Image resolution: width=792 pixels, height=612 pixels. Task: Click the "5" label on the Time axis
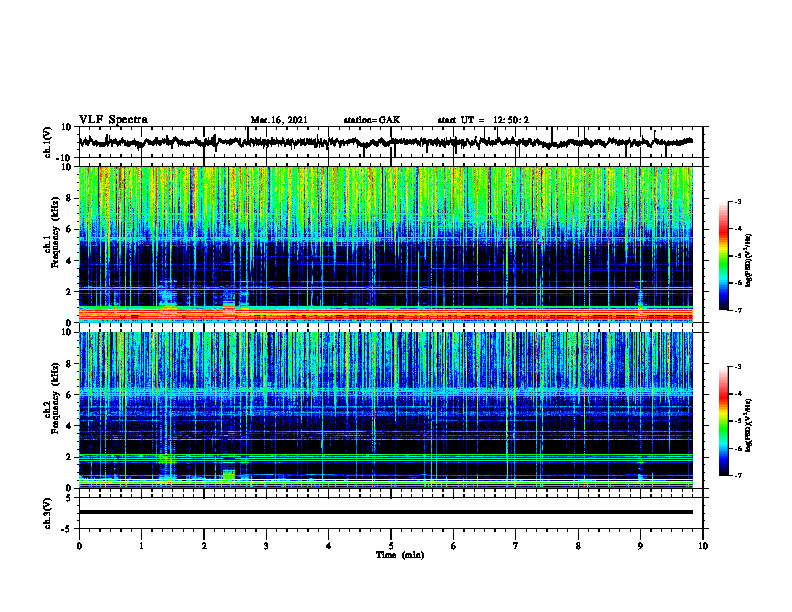coord(391,546)
